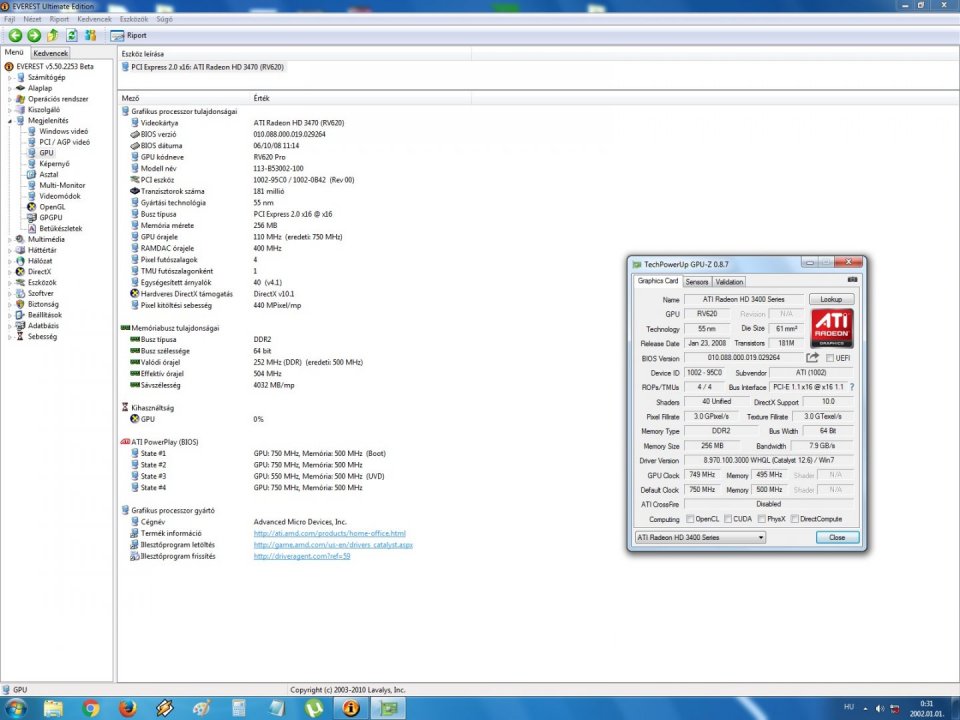Click the BIOS Version field in GPU-Z
The height and width of the screenshot is (720, 960).
[743, 358]
